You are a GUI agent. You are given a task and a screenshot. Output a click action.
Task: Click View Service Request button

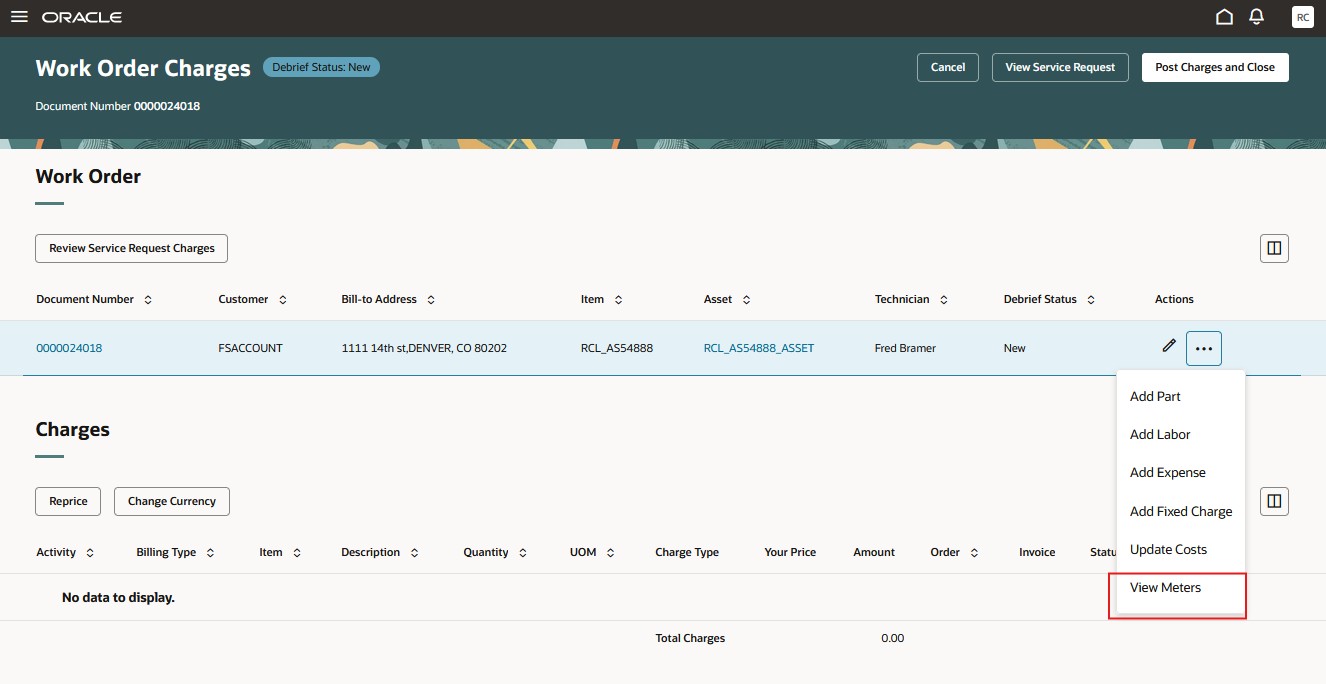click(1060, 67)
